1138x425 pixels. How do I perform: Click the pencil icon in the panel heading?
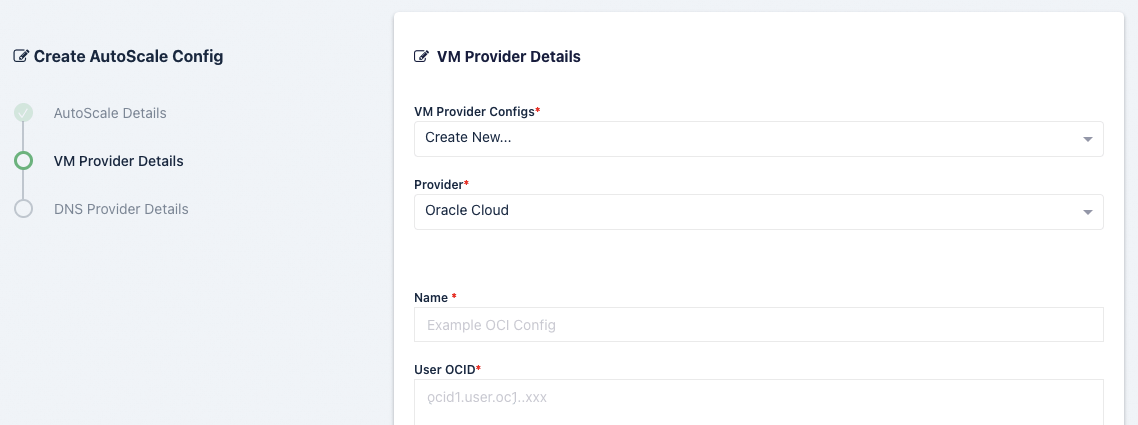[422, 57]
